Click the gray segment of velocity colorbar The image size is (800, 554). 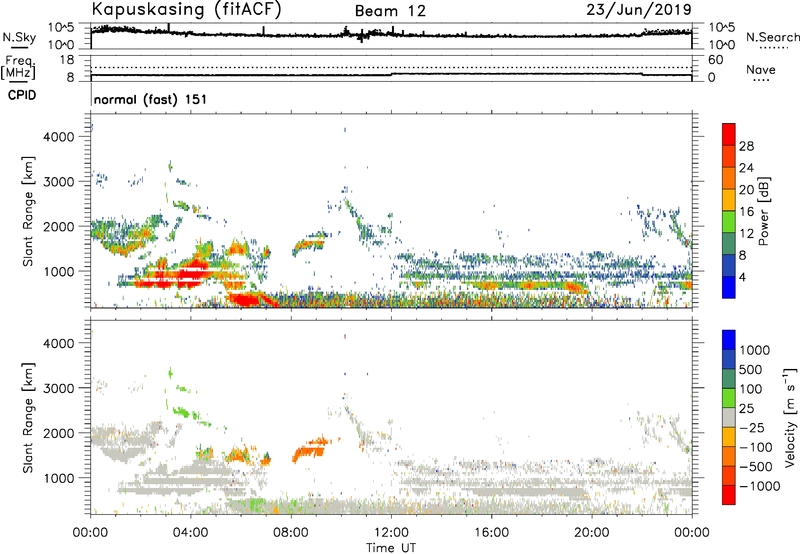tap(729, 417)
